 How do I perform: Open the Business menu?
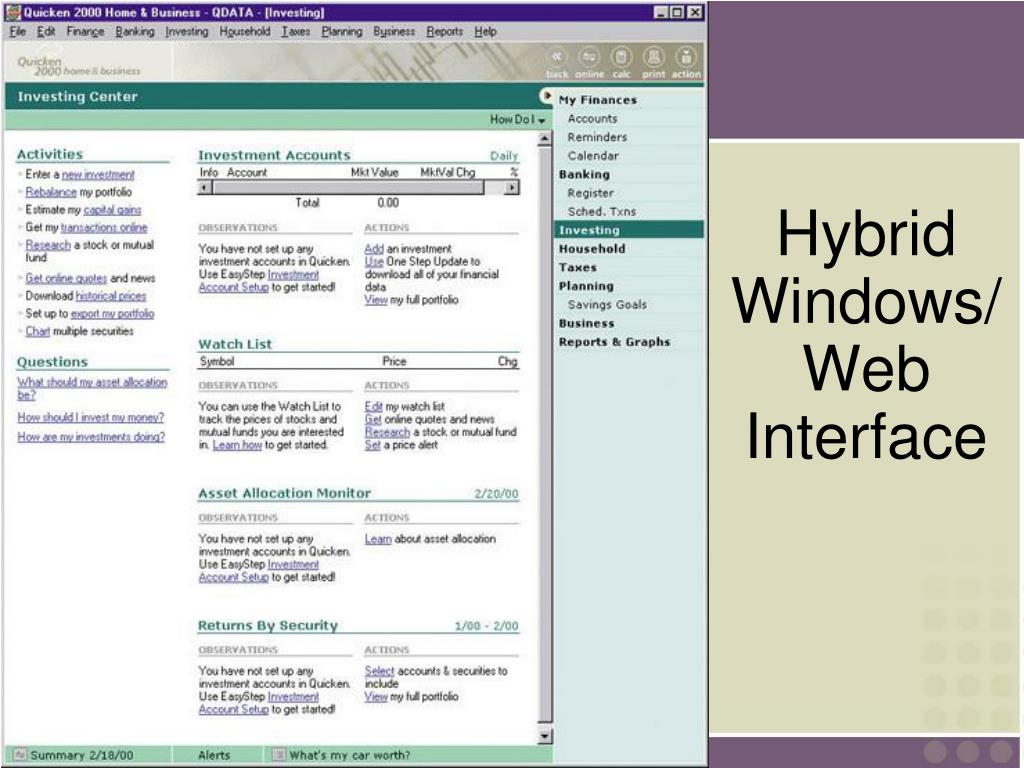point(394,31)
